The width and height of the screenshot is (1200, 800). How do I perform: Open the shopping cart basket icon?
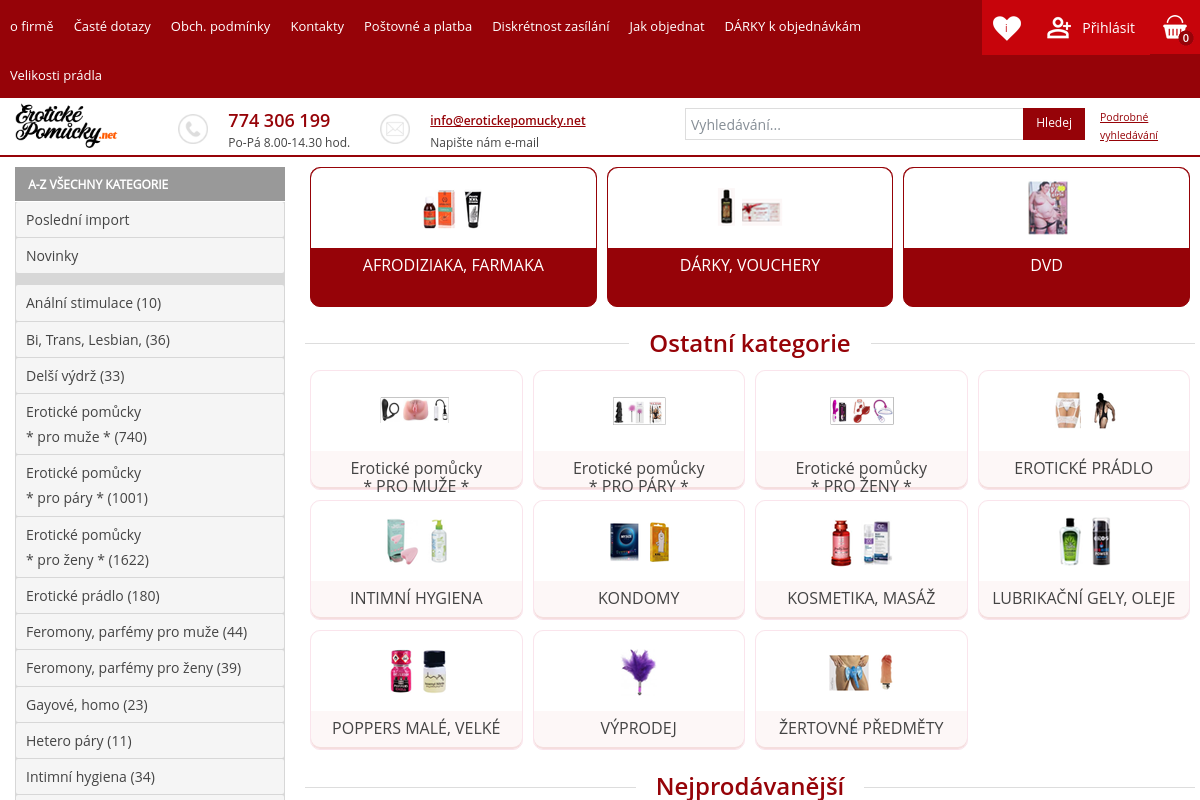[1175, 28]
